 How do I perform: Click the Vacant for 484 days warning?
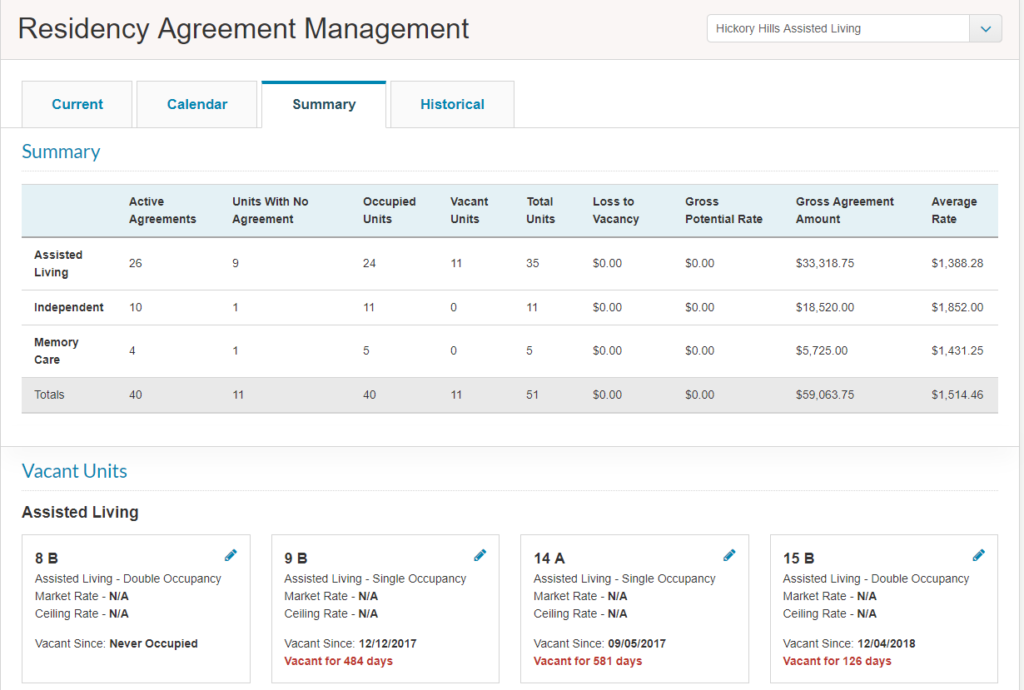click(x=338, y=661)
